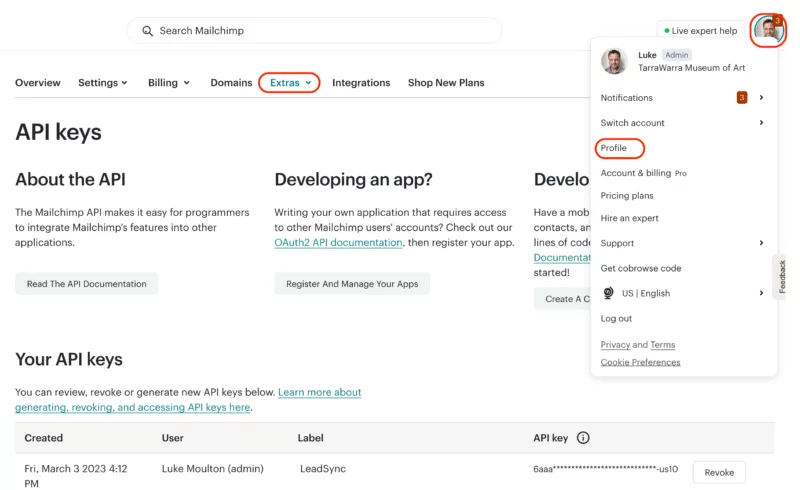This screenshot has height=490, width=800.
Task: Click Luke's profile photo in menu
Action: coord(614,61)
